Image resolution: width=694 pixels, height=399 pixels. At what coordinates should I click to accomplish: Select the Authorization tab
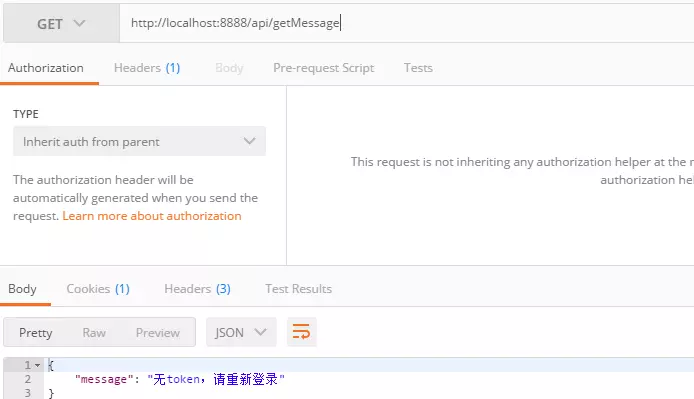pyautogui.click(x=46, y=68)
